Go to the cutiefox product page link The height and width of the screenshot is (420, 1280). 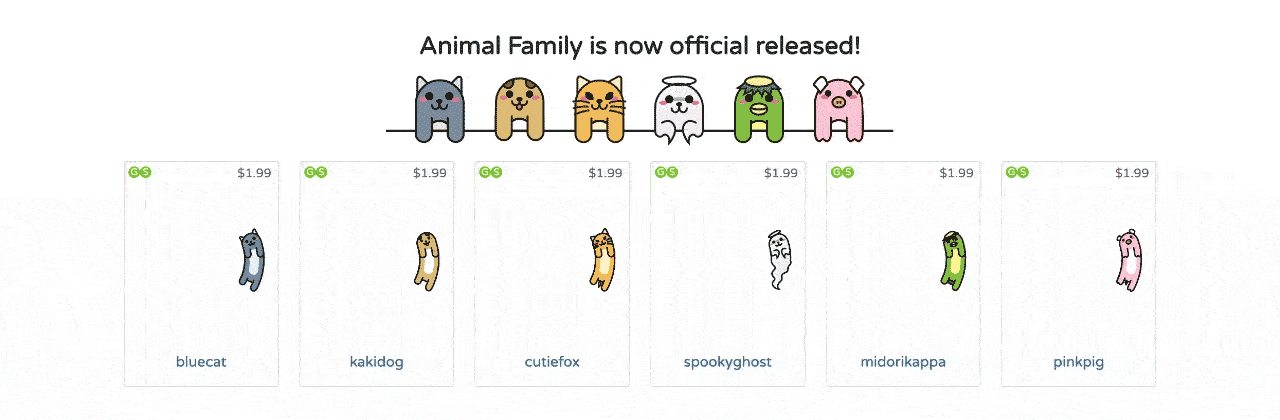[552, 362]
